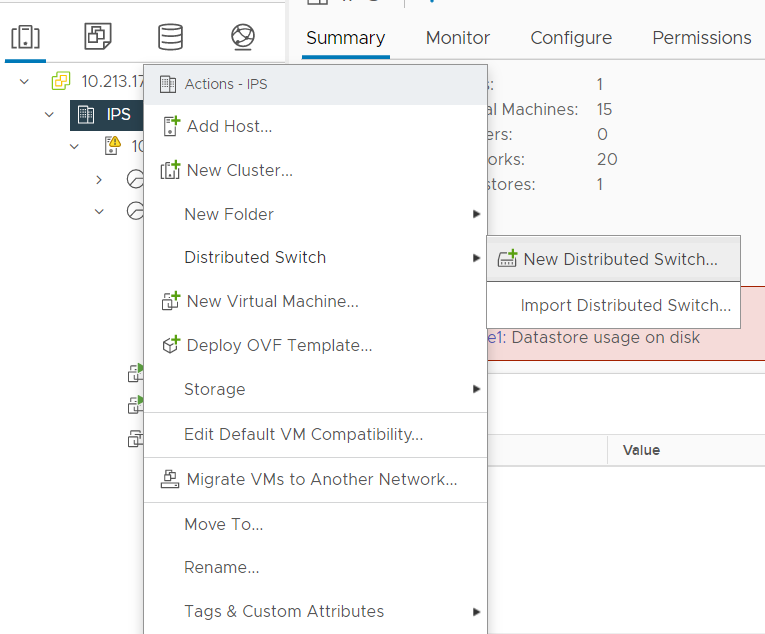
Task: Click the Deploy OVF Template icon
Action: coord(171,345)
